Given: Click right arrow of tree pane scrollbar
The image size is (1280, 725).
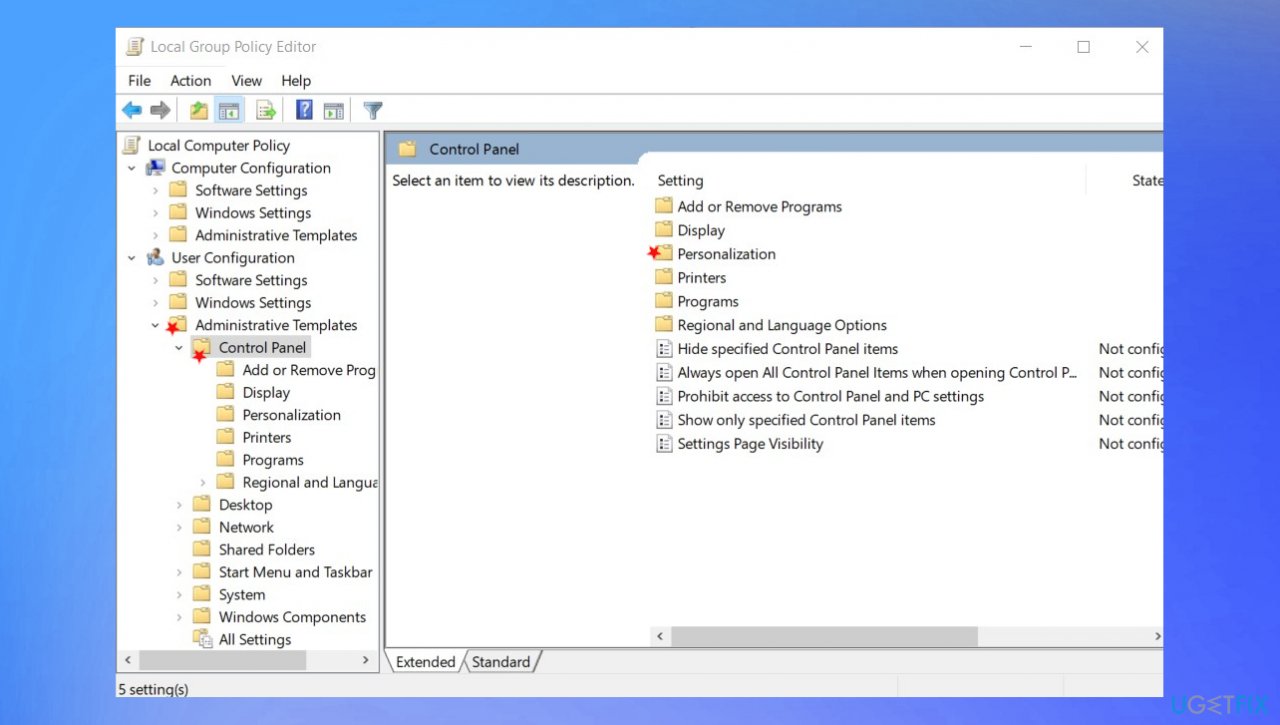Looking at the screenshot, I should click(366, 660).
